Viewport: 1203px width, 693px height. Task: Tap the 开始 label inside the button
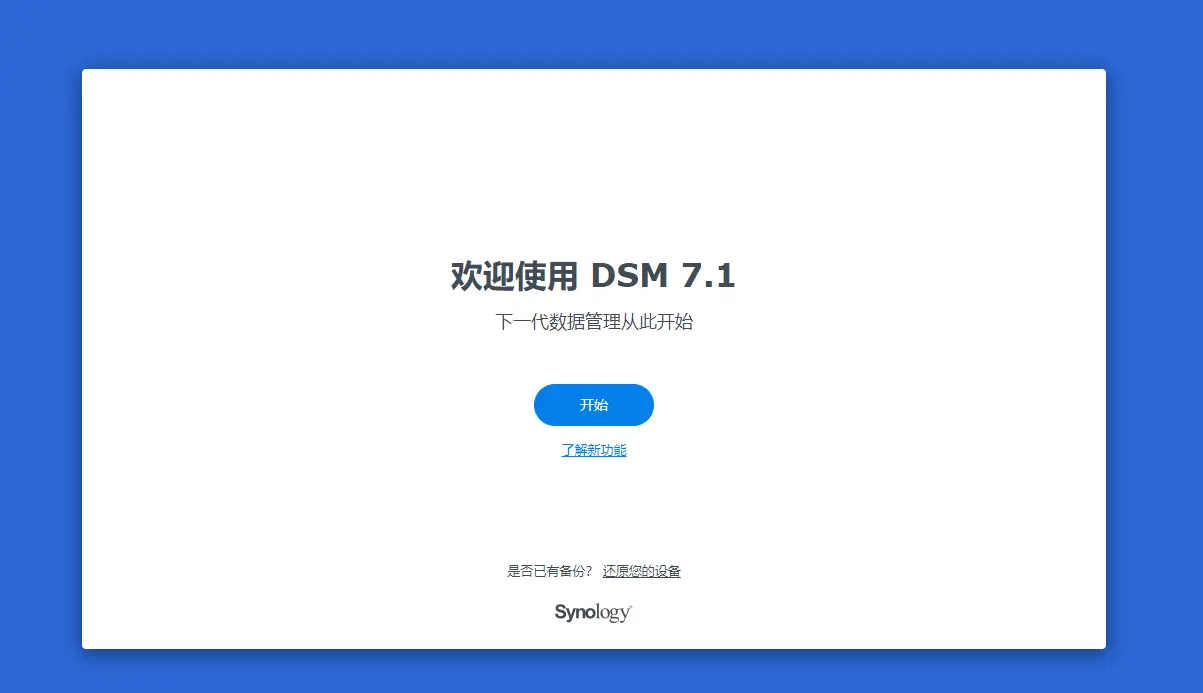(x=594, y=405)
